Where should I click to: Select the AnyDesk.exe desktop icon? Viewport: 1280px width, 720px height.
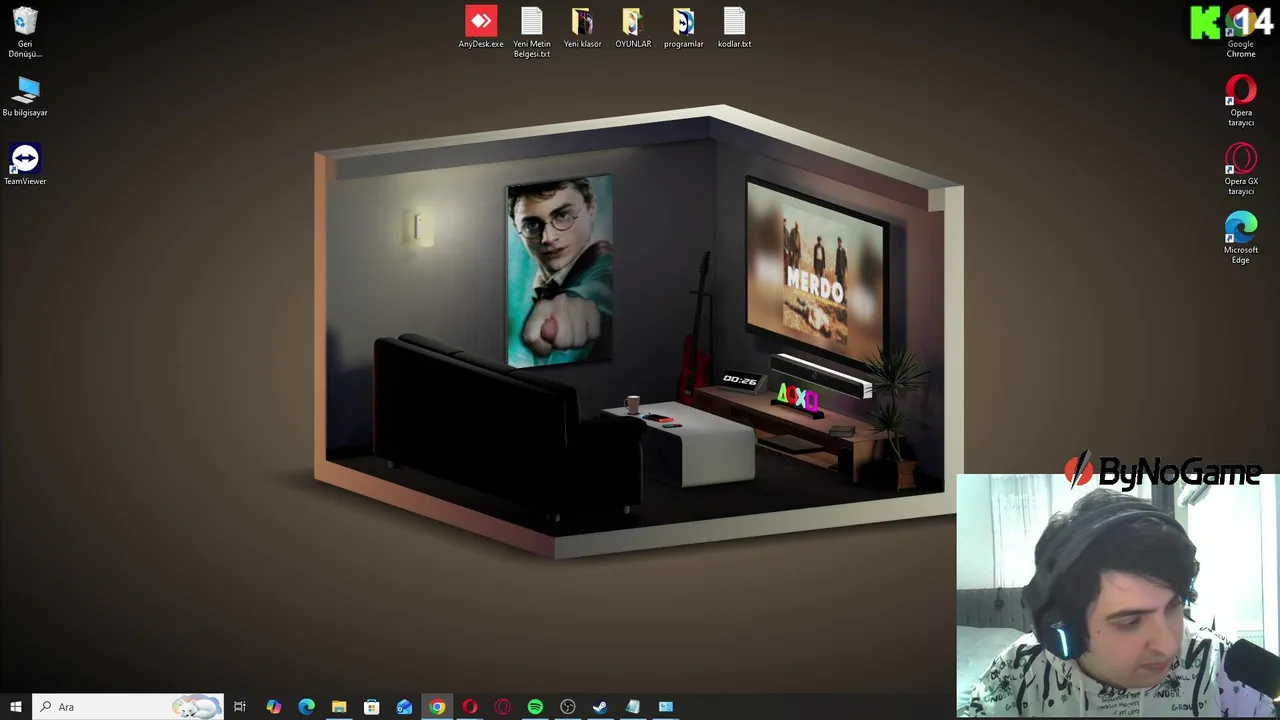pyautogui.click(x=481, y=28)
